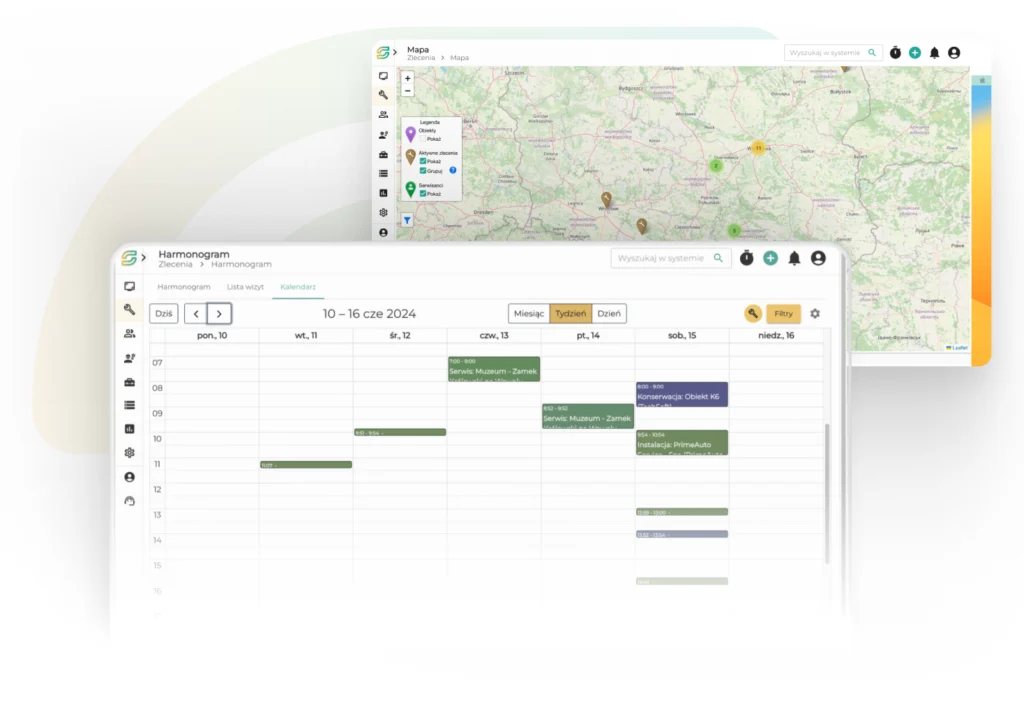Open the Konserwacja: Obiekt K6 event on Saturday
This screenshot has width=1024, height=707.
click(681, 394)
